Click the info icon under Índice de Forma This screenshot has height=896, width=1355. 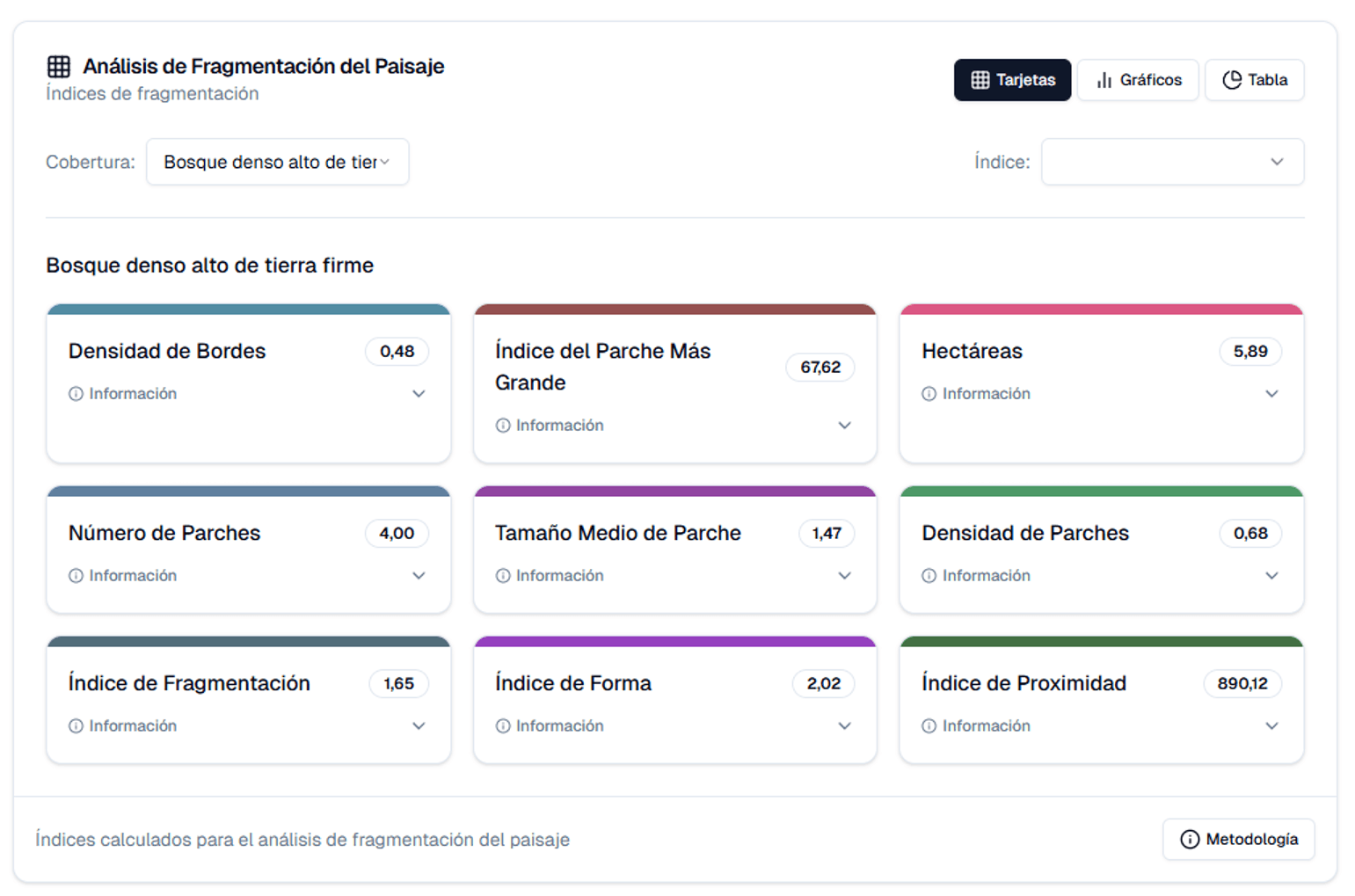point(503,726)
